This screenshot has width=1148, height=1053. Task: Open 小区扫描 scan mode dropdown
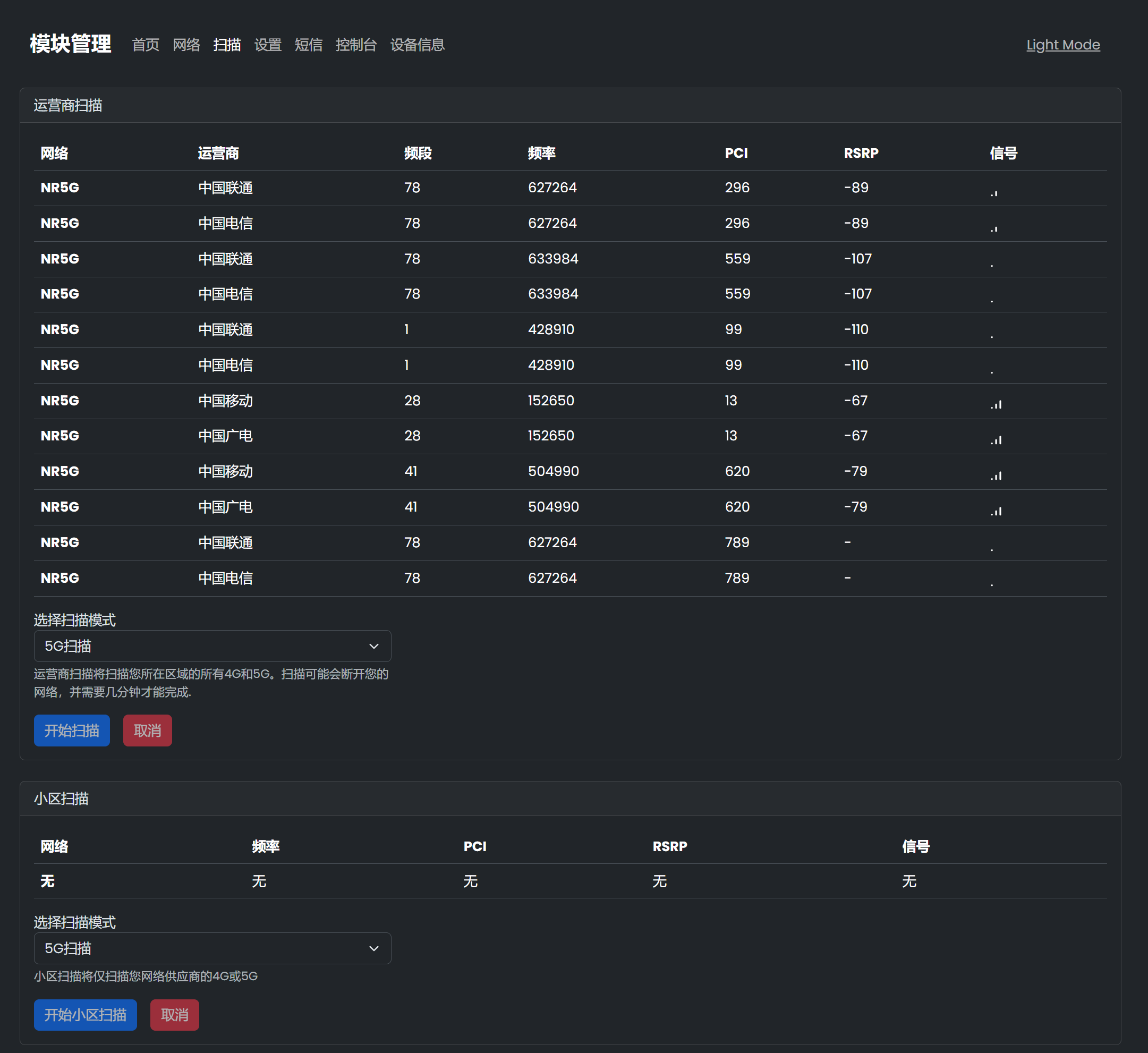pos(212,948)
